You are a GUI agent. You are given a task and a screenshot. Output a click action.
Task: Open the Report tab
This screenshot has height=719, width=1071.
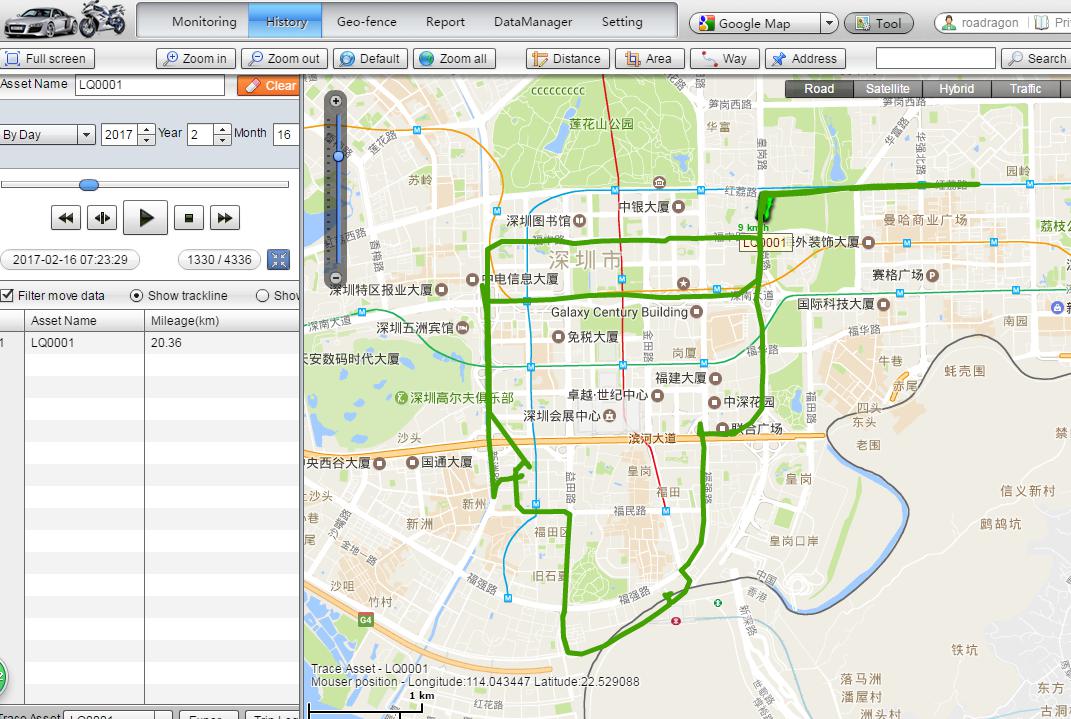point(445,21)
